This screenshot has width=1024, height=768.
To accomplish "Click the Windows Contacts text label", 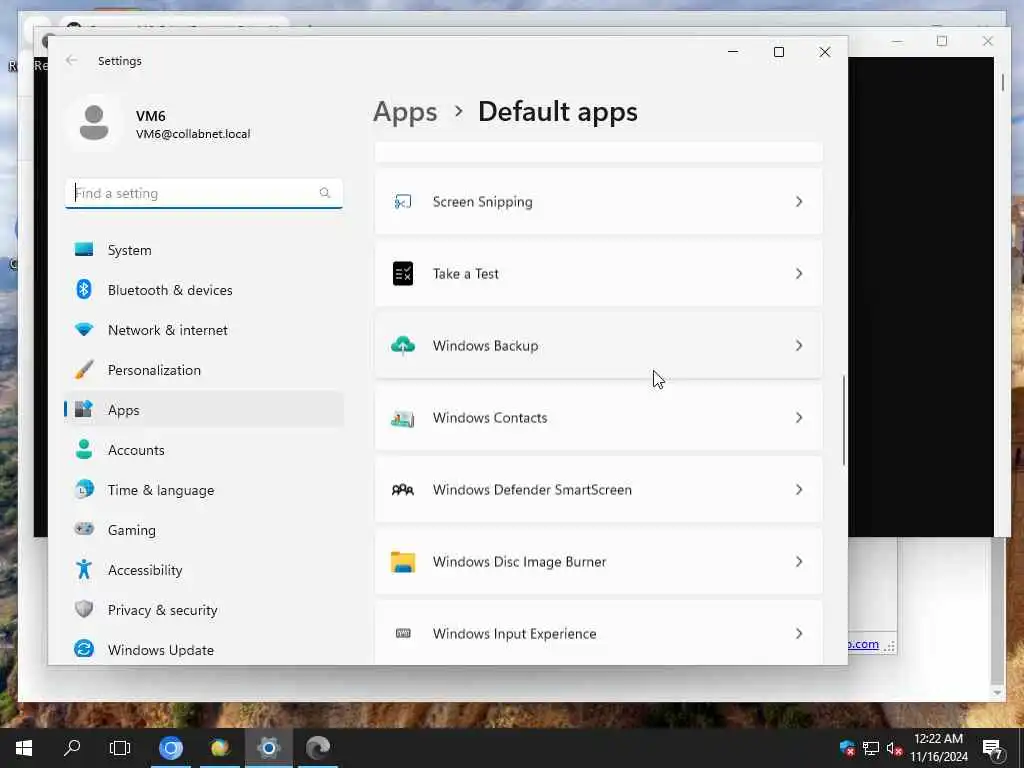I will pos(490,418).
